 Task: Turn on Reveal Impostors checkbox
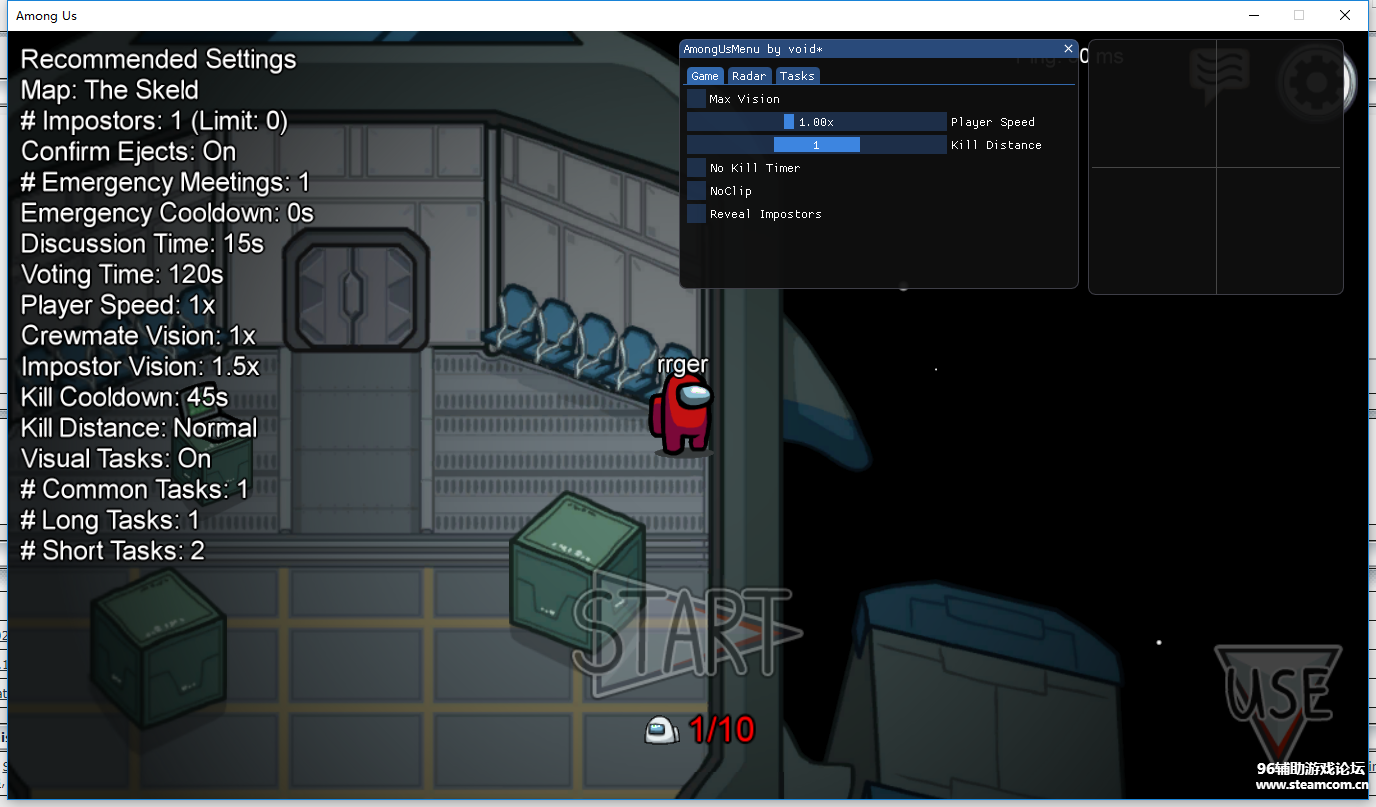tap(696, 214)
